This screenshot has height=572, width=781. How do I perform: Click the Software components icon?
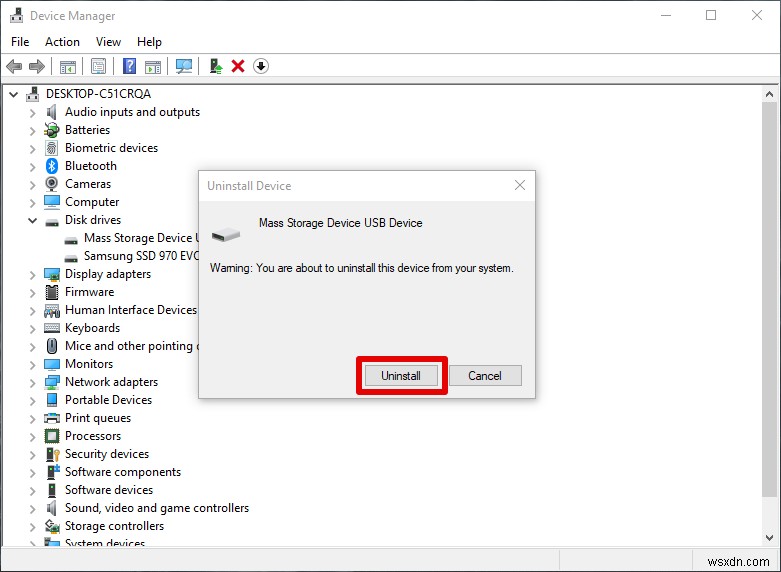(x=53, y=471)
